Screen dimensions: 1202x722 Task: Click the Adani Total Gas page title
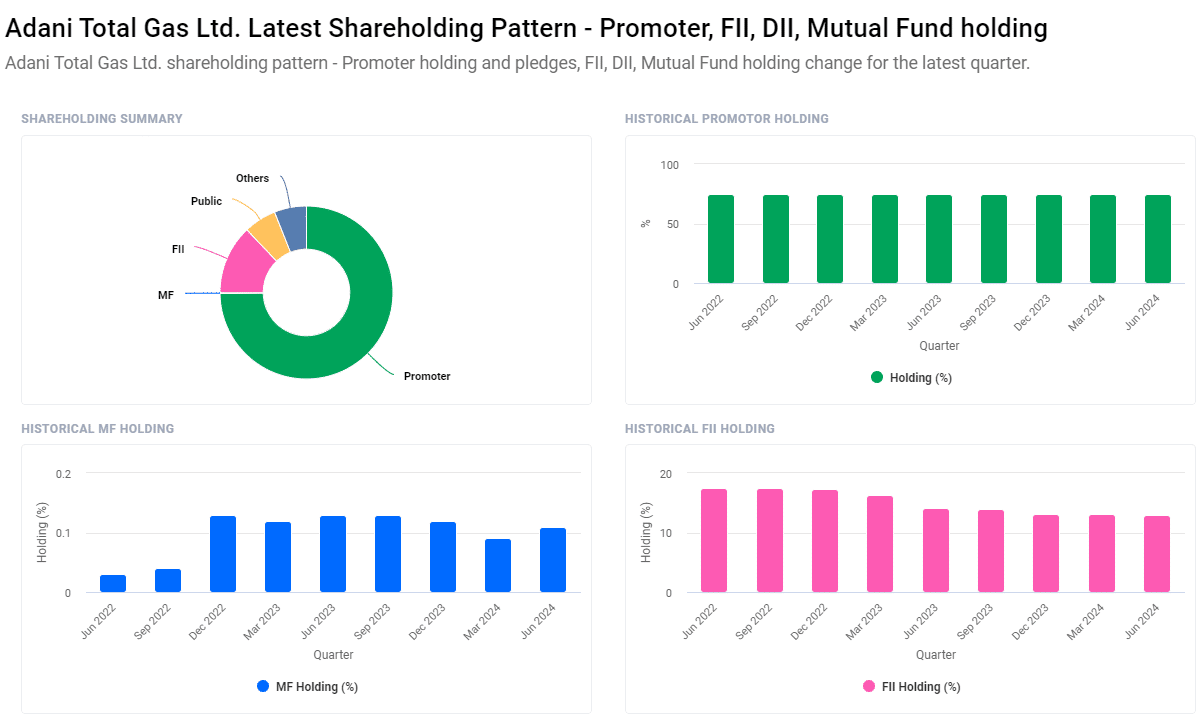pos(527,28)
